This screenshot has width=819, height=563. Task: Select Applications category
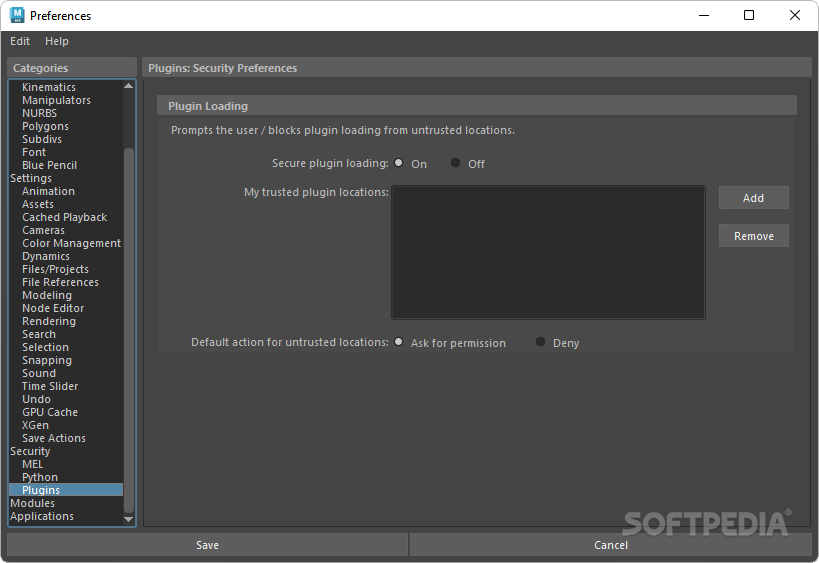point(42,517)
